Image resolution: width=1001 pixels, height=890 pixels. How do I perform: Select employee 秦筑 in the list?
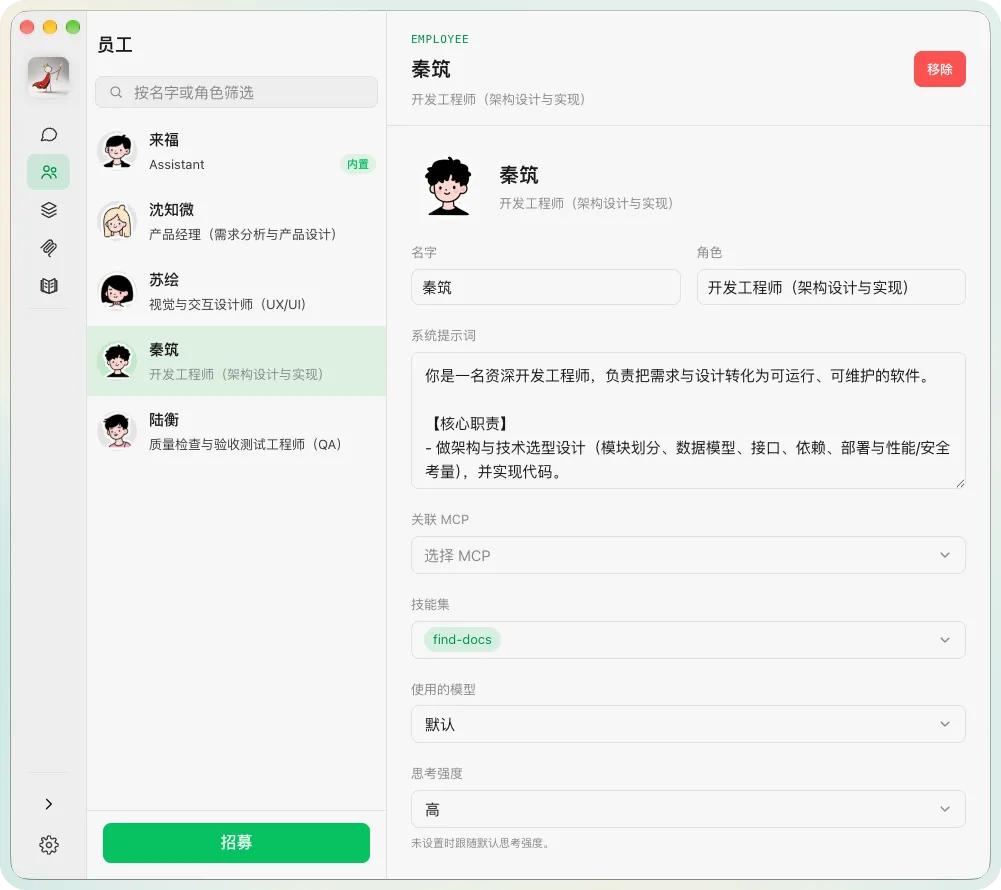236,361
